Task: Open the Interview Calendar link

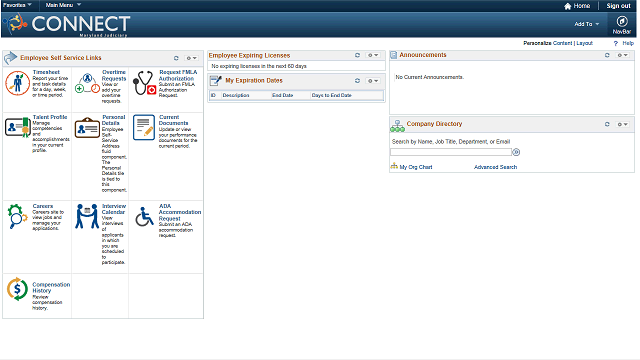Action: click(x=114, y=209)
